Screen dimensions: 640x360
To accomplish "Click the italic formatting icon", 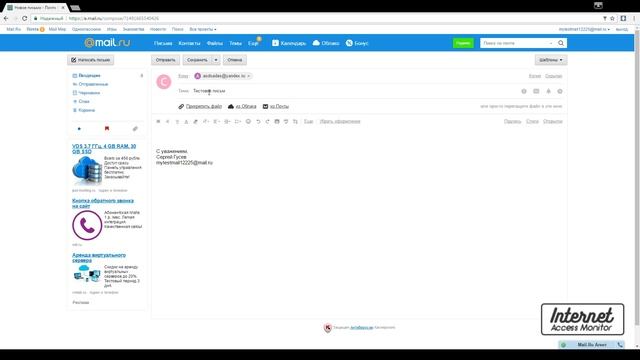I will click(x=167, y=121).
